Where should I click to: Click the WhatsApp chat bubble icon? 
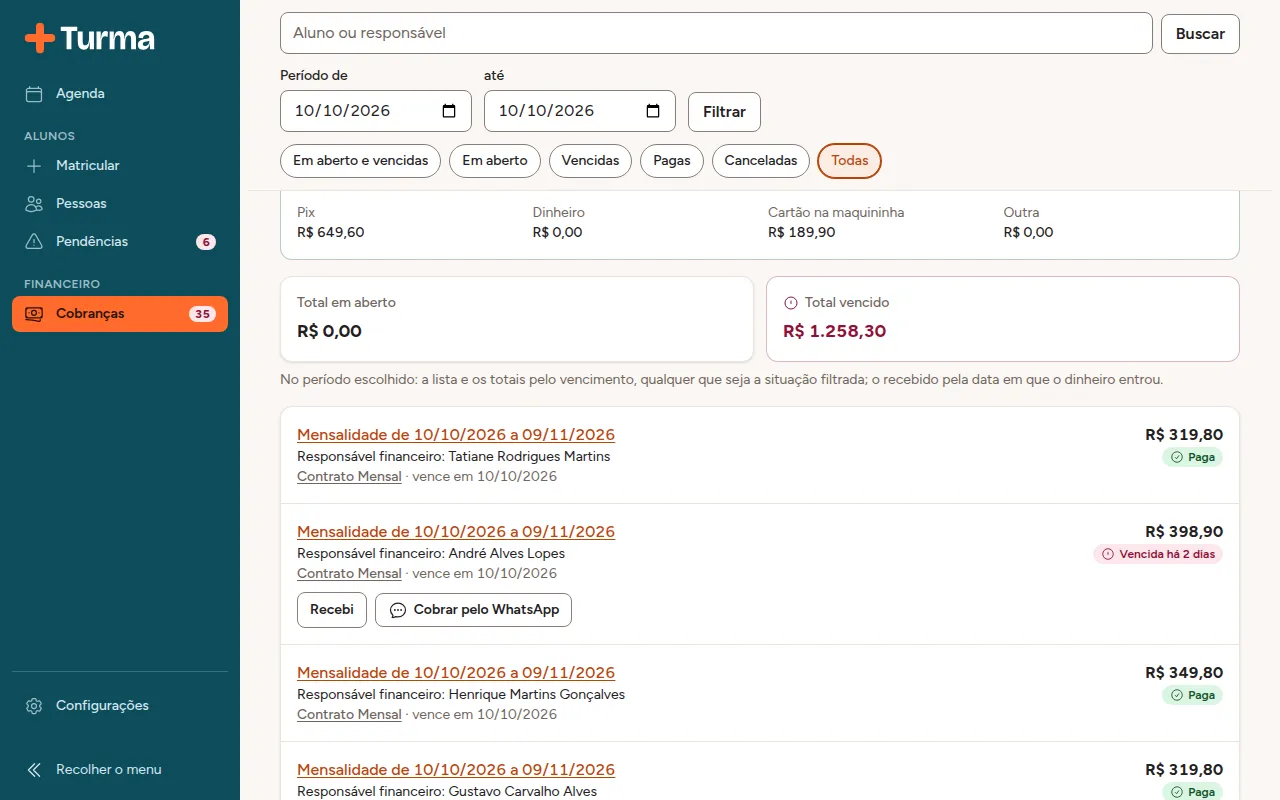(x=398, y=610)
